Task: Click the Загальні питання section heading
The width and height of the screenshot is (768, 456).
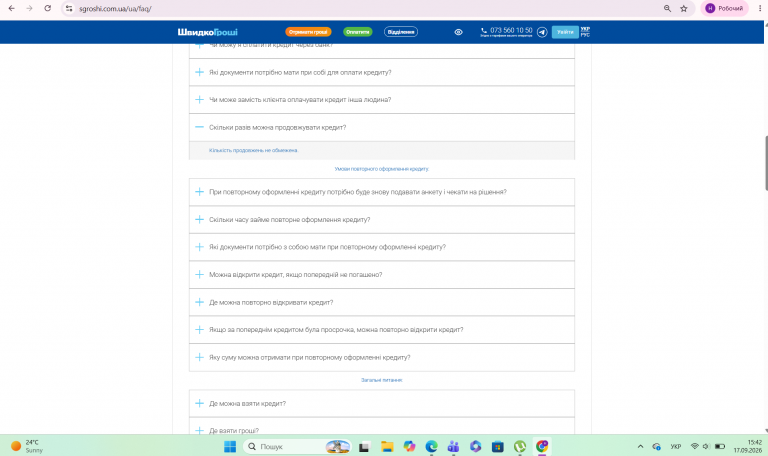Action: click(x=382, y=380)
